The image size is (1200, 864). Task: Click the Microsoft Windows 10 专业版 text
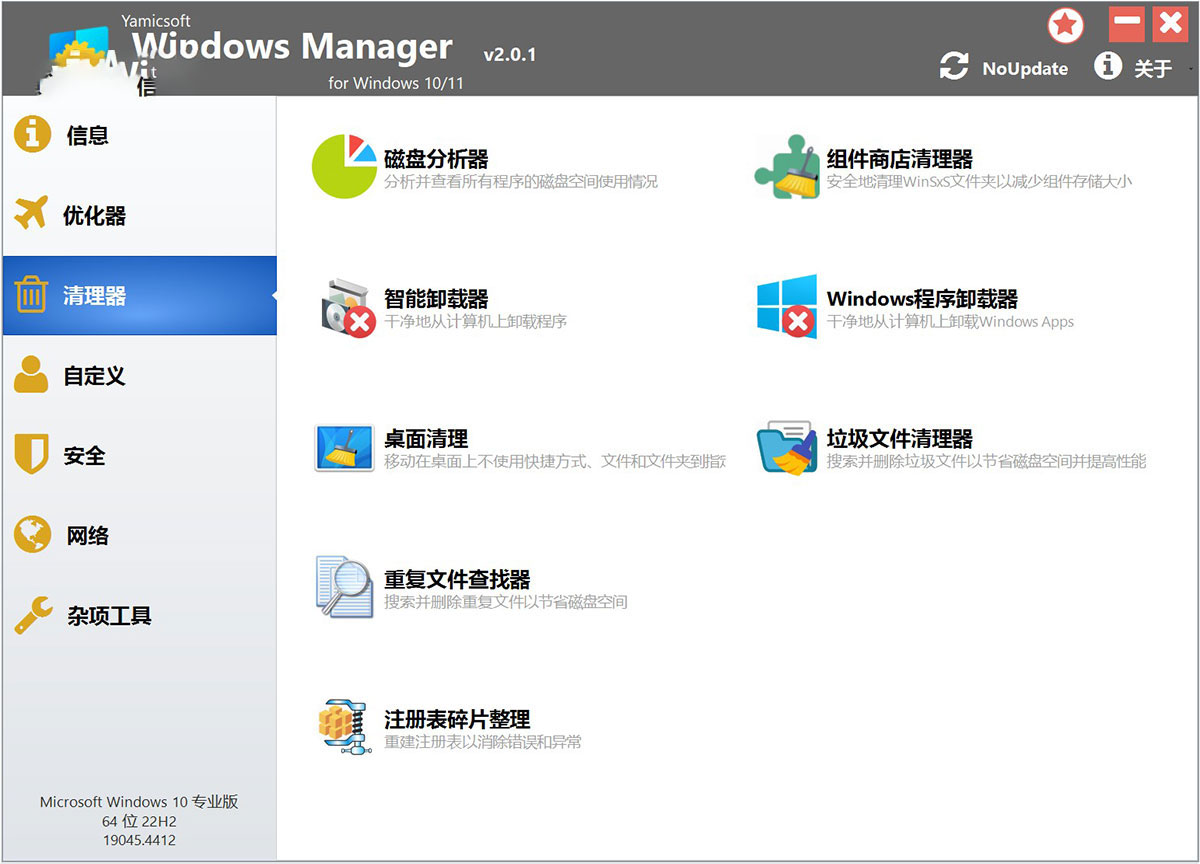coord(139,802)
